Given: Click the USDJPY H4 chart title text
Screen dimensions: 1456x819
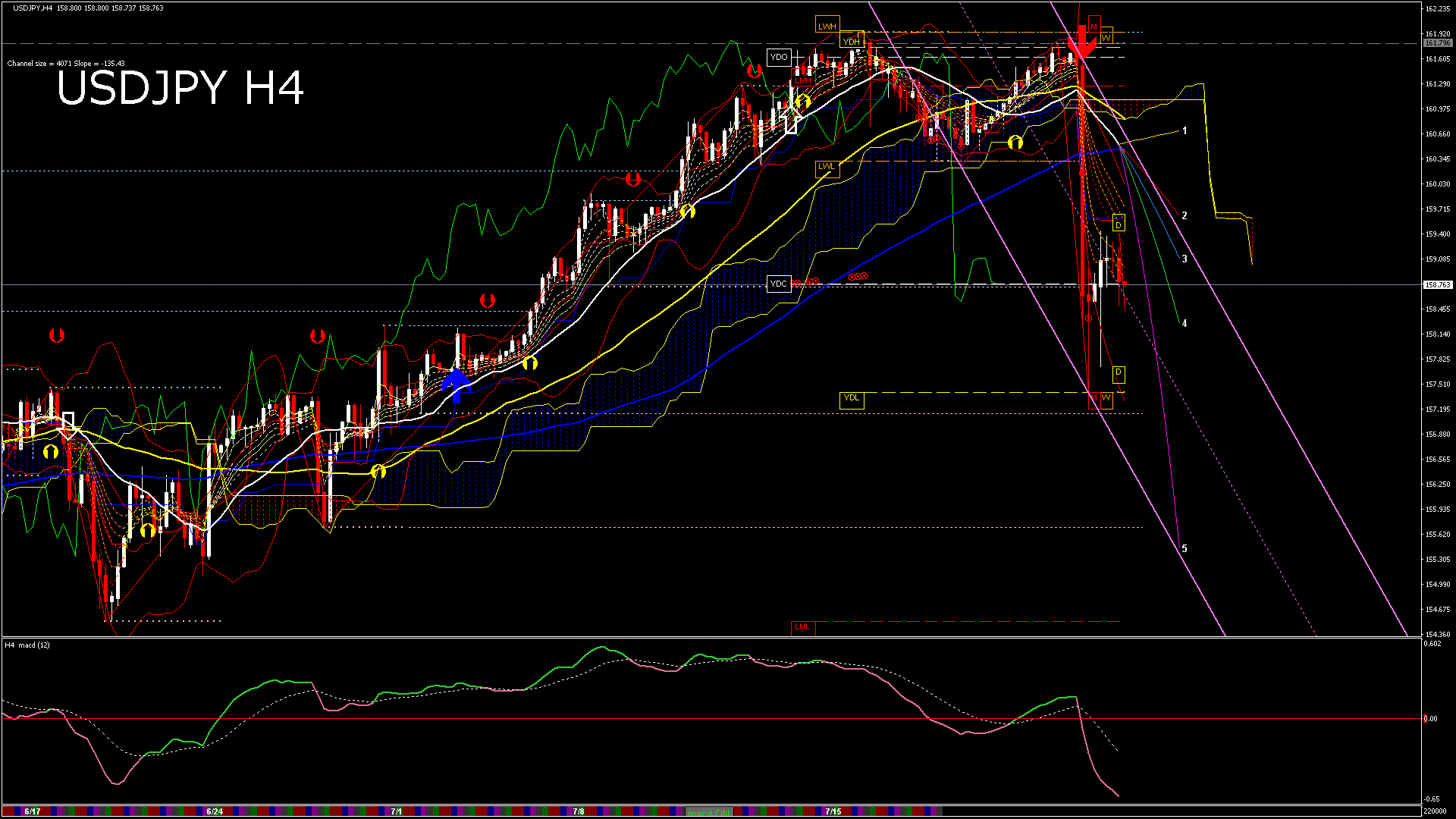Looking at the screenshot, I should pos(180,88).
